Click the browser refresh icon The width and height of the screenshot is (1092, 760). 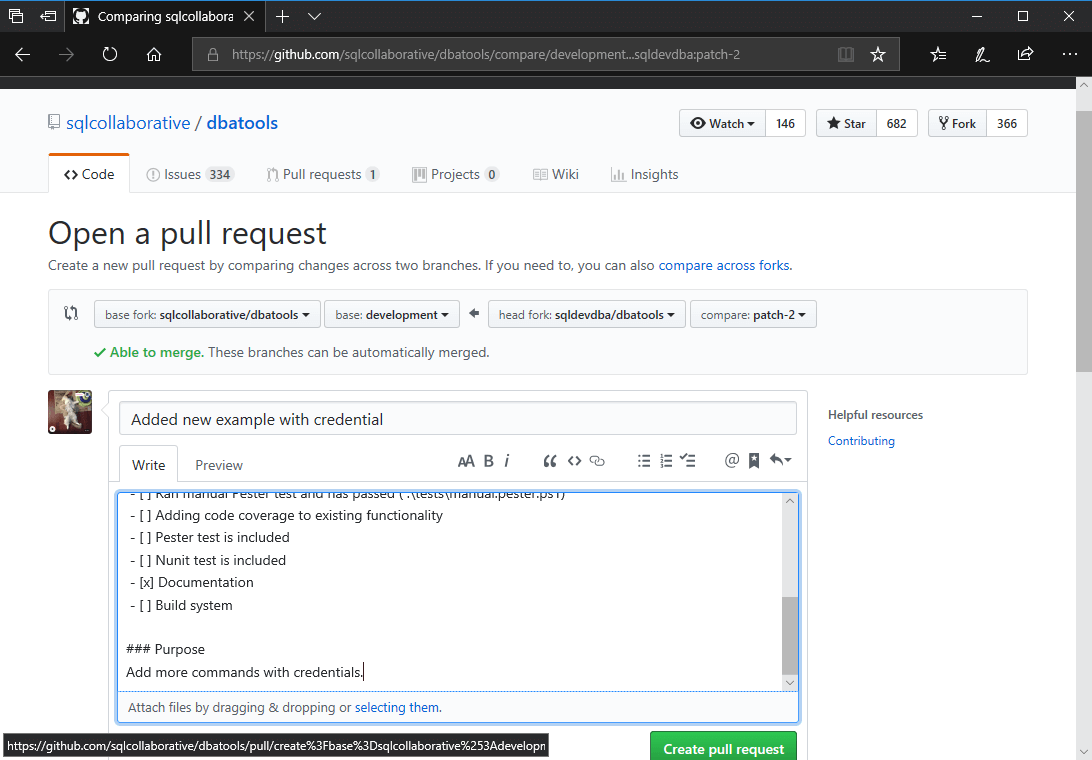click(110, 55)
